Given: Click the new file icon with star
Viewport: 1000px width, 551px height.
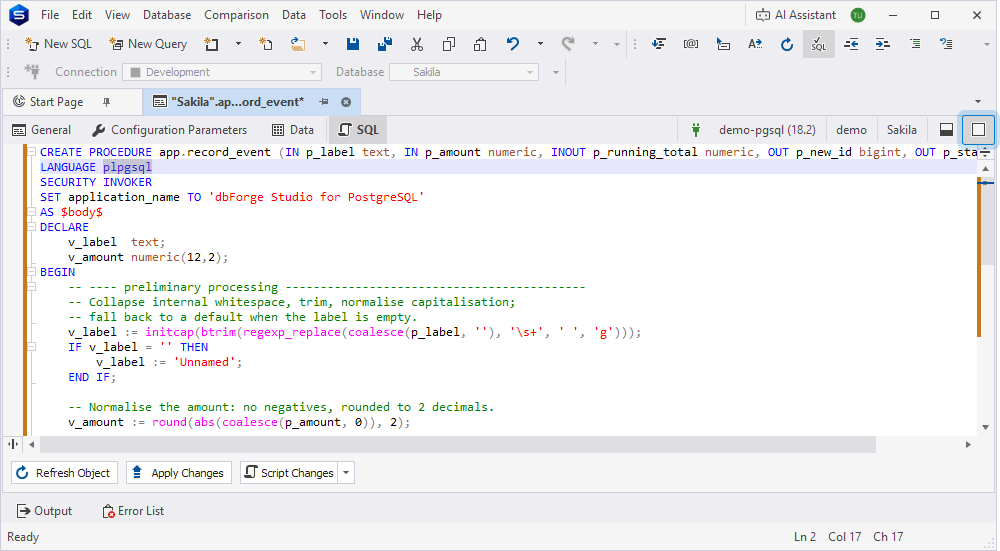Looking at the screenshot, I should point(266,44).
